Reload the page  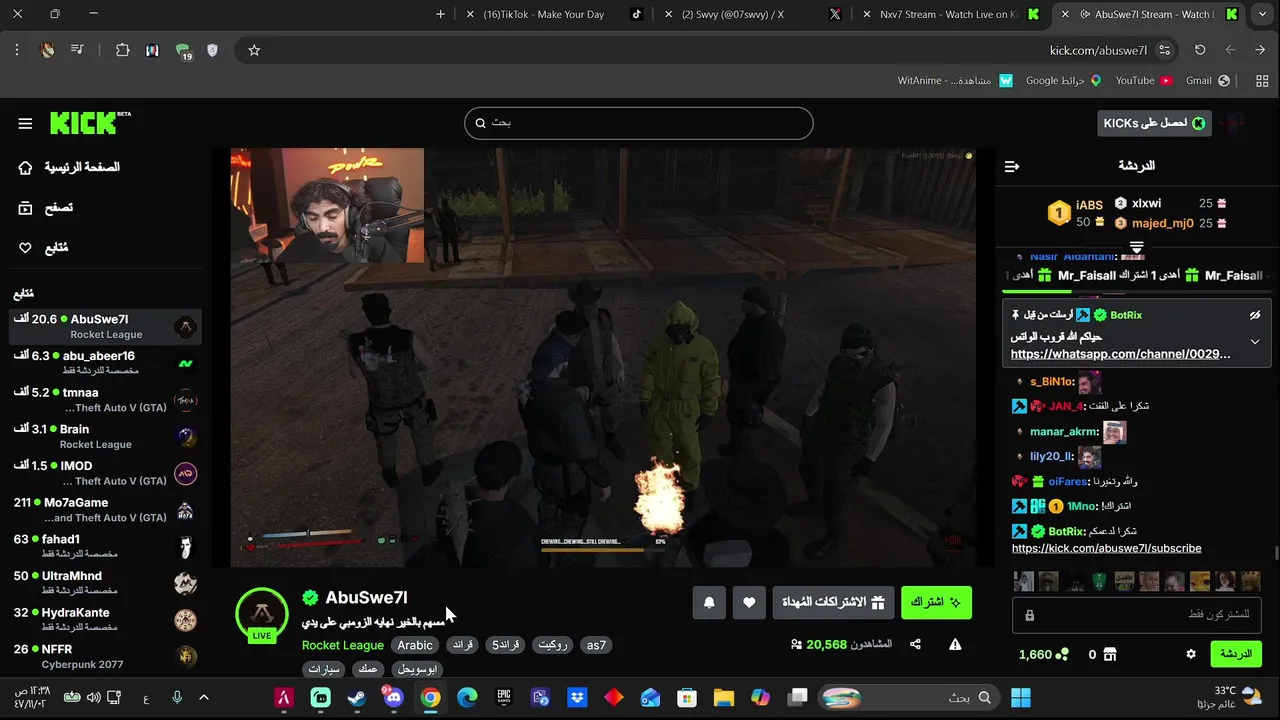click(1200, 50)
